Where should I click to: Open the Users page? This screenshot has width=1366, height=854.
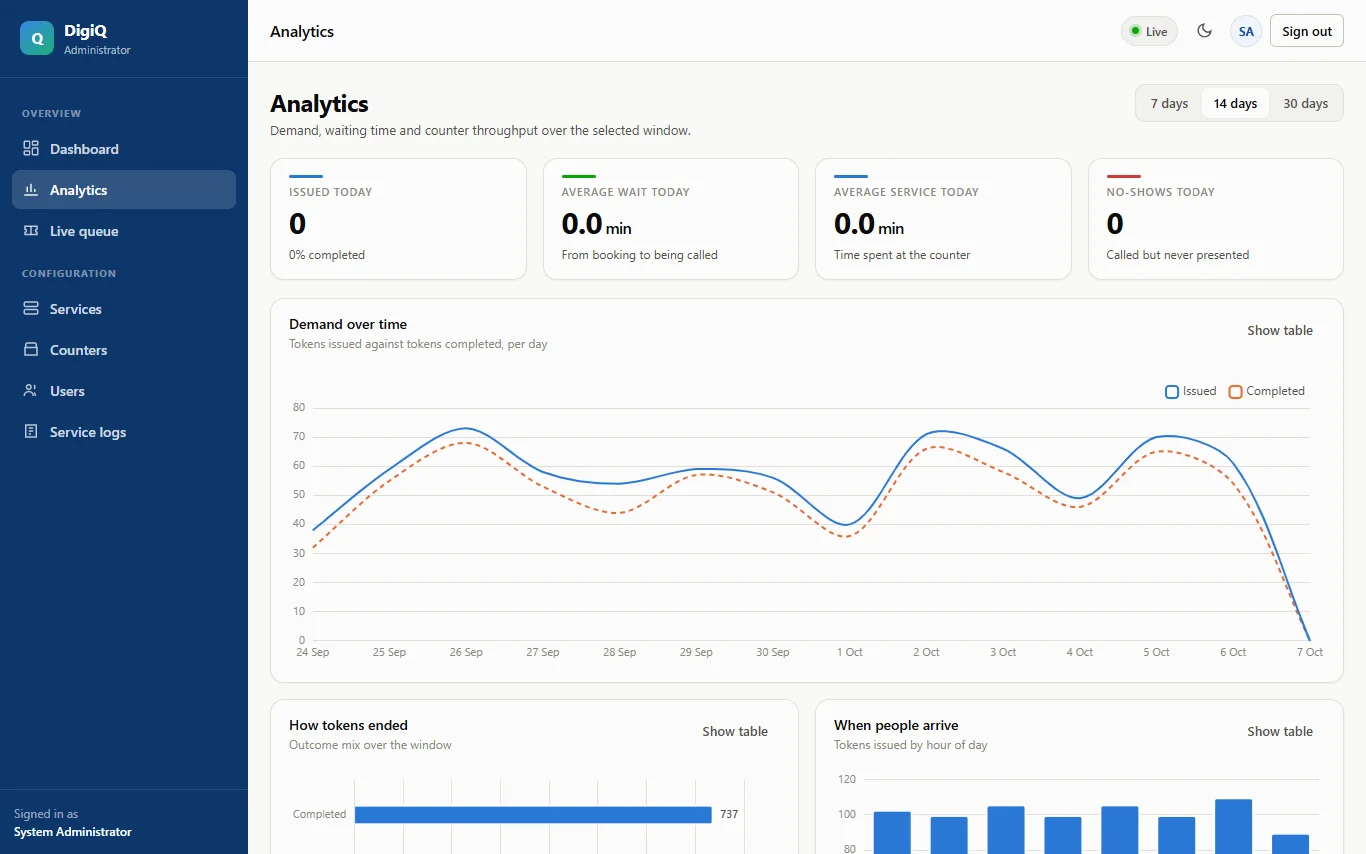[x=124, y=391]
